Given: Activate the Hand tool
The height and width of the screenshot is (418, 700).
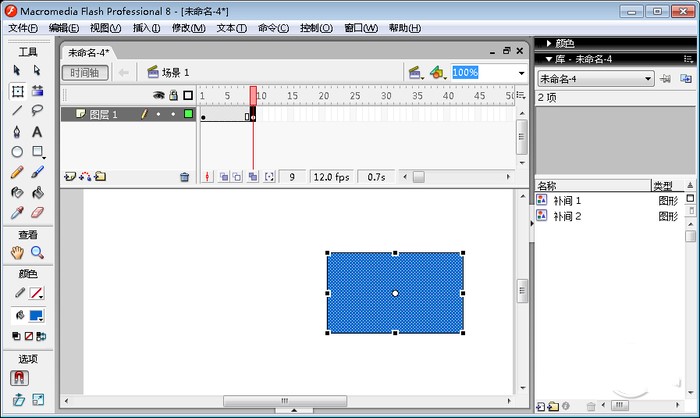Looking at the screenshot, I should pos(17,253).
